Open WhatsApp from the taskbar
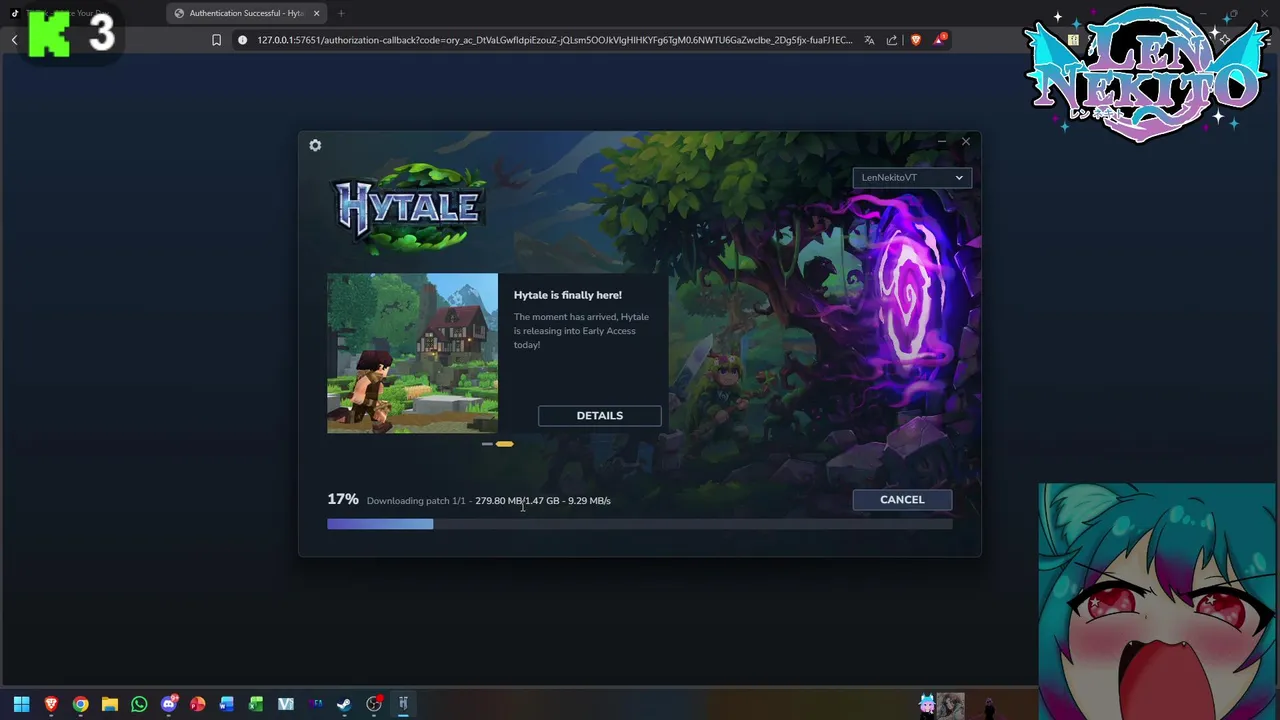1280x720 pixels. pyautogui.click(x=139, y=704)
